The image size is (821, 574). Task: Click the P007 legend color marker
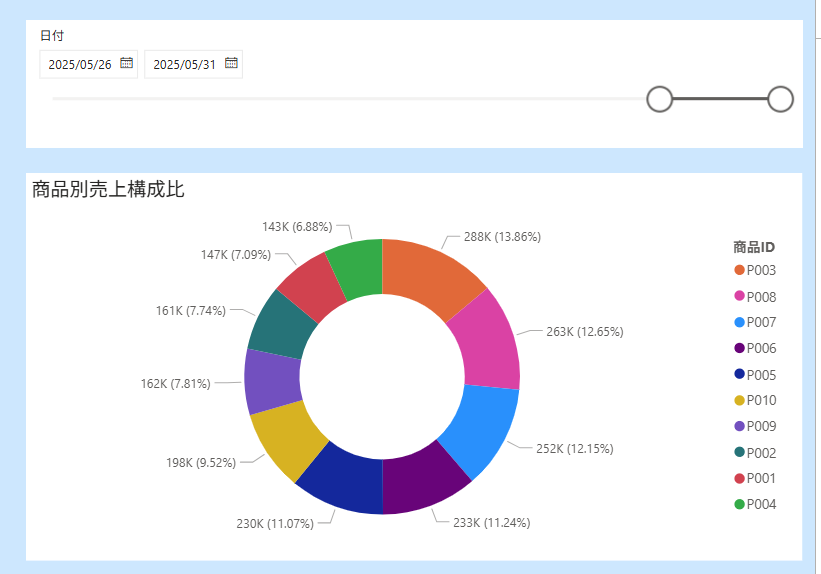coord(739,322)
